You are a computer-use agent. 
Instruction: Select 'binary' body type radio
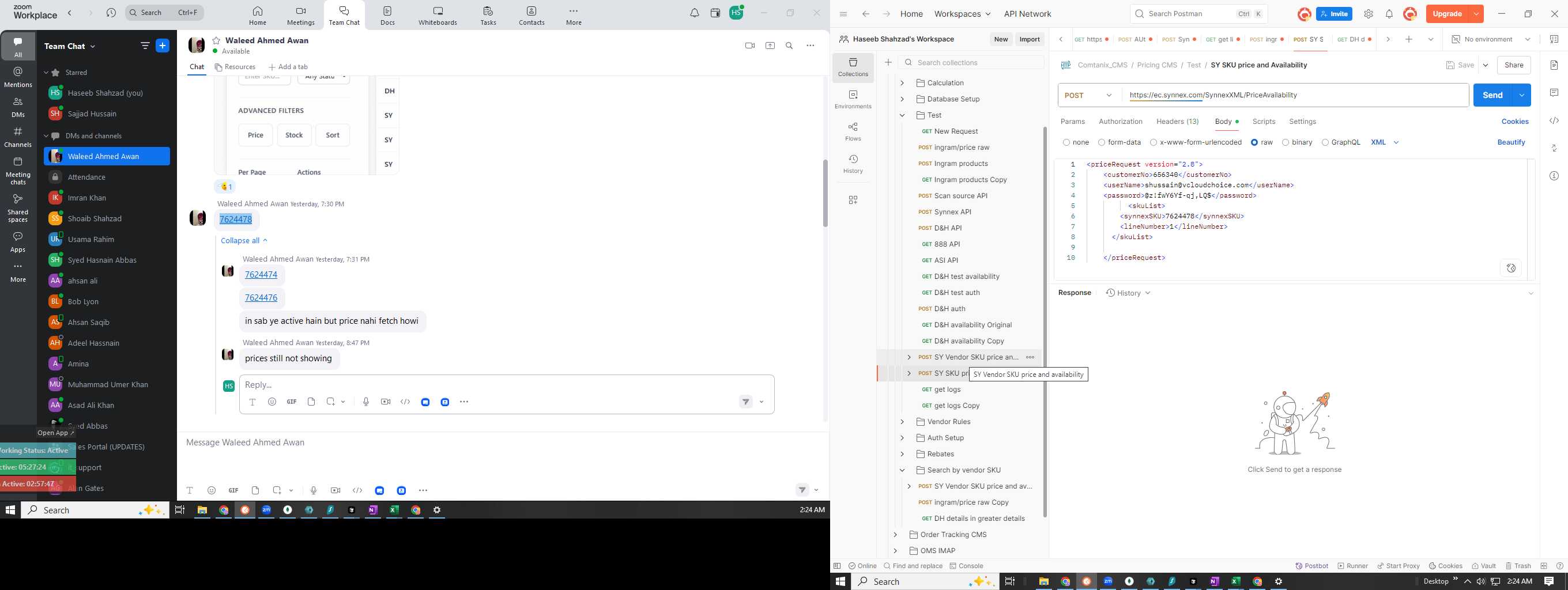(x=1286, y=142)
